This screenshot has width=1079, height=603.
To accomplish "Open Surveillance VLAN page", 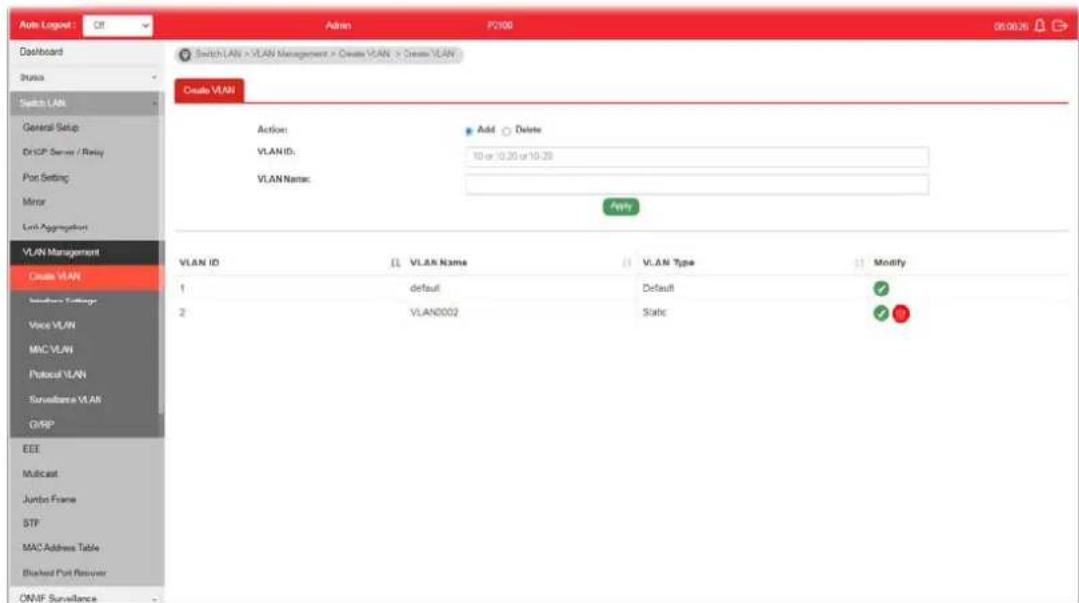I will tap(65, 400).
